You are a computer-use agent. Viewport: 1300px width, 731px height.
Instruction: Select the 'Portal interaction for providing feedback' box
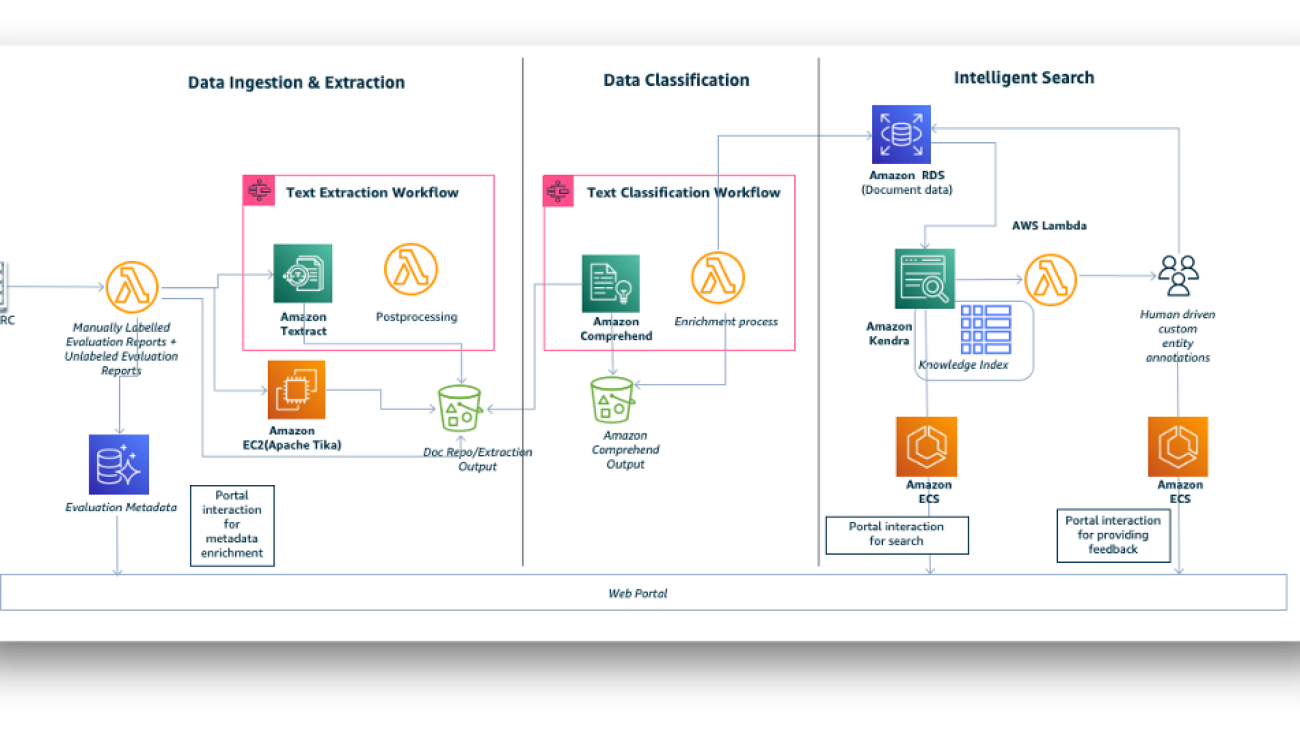click(1114, 535)
